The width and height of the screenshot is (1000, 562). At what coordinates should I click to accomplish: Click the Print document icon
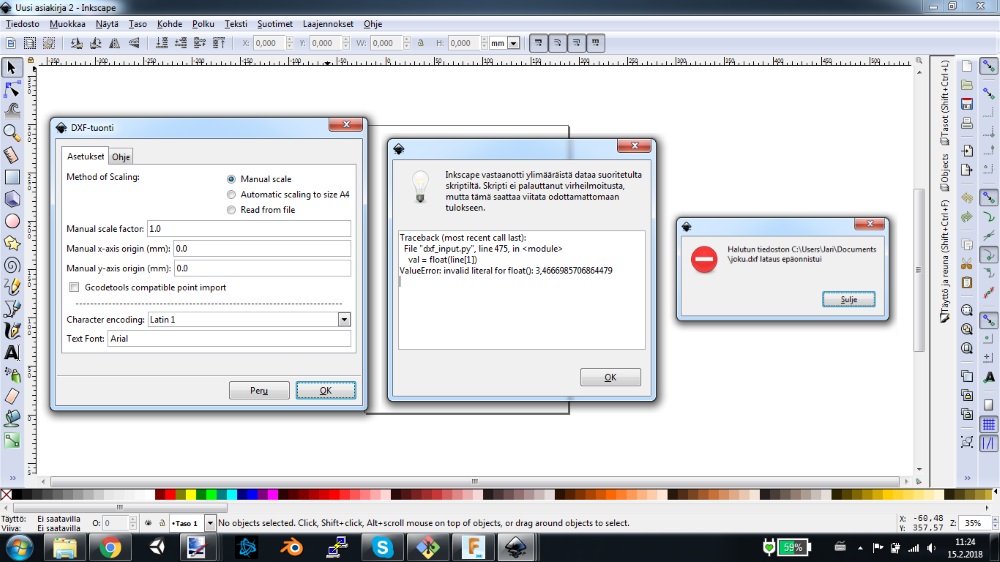click(967, 123)
